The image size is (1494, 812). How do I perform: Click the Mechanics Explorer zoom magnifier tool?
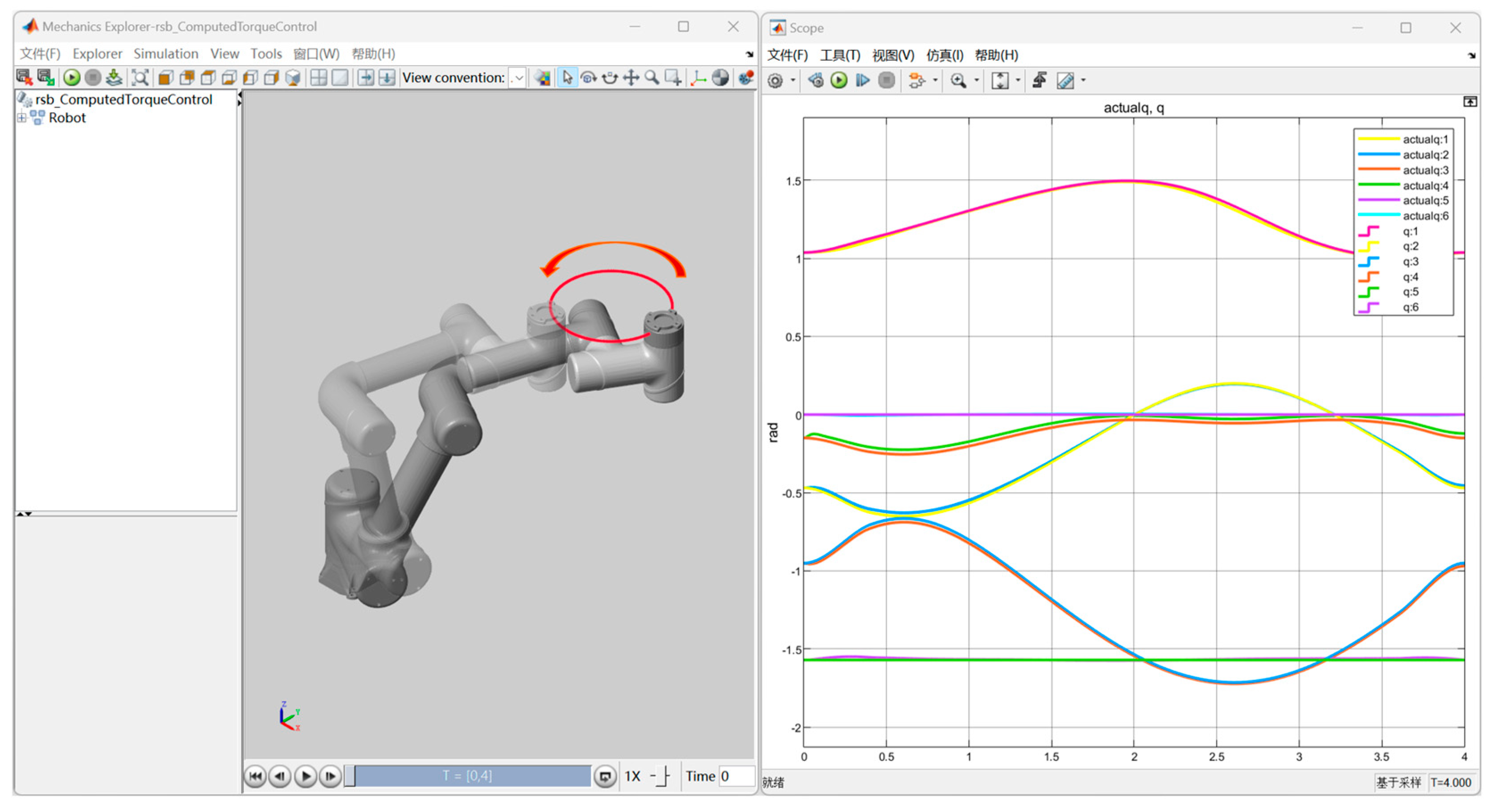point(652,78)
